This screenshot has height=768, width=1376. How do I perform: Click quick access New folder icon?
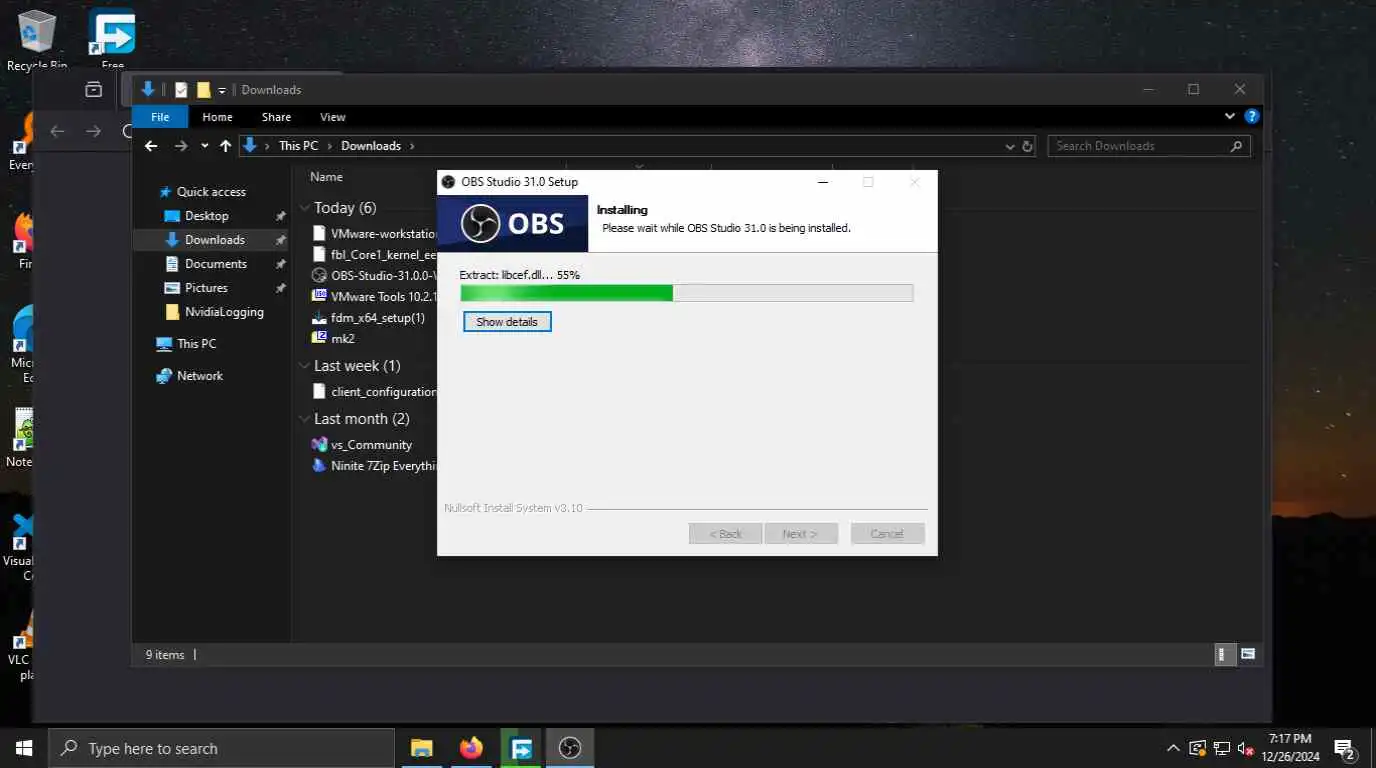click(204, 90)
